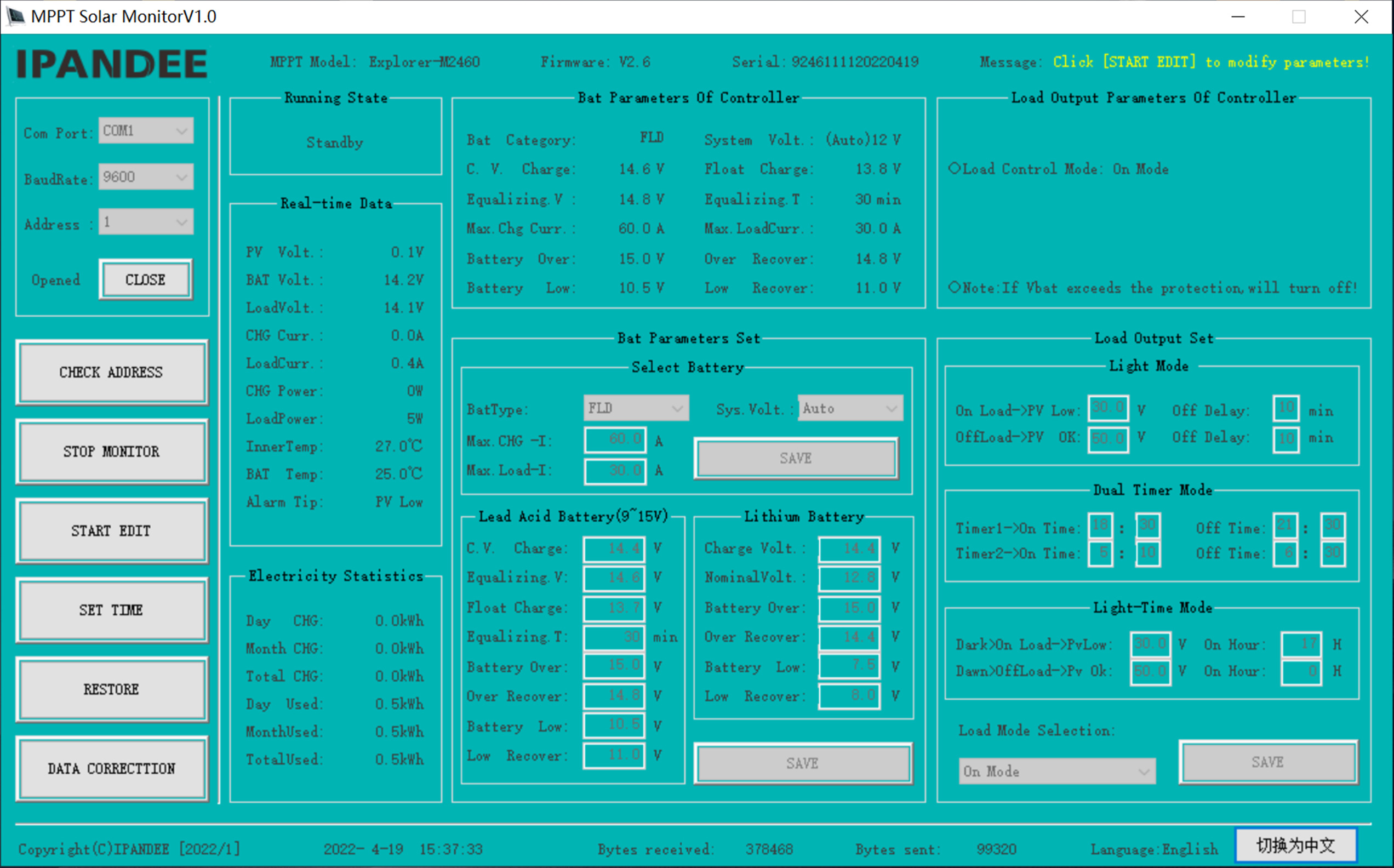The width and height of the screenshot is (1394, 868).
Task: Open the Com Port dropdown
Action: [x=146, y=131]
